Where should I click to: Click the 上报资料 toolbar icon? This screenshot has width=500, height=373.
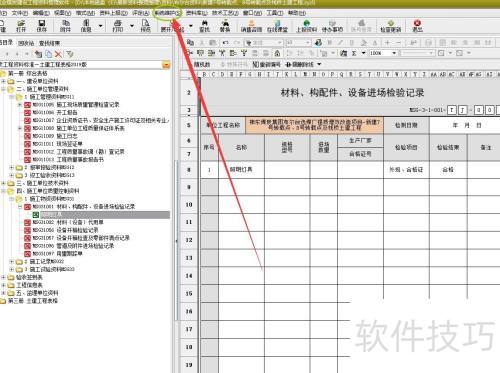click(307, 26)
